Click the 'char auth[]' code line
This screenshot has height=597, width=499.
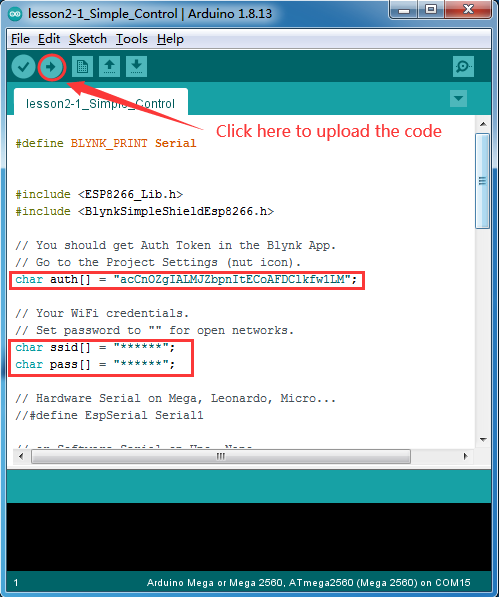[x=187, y=280]
